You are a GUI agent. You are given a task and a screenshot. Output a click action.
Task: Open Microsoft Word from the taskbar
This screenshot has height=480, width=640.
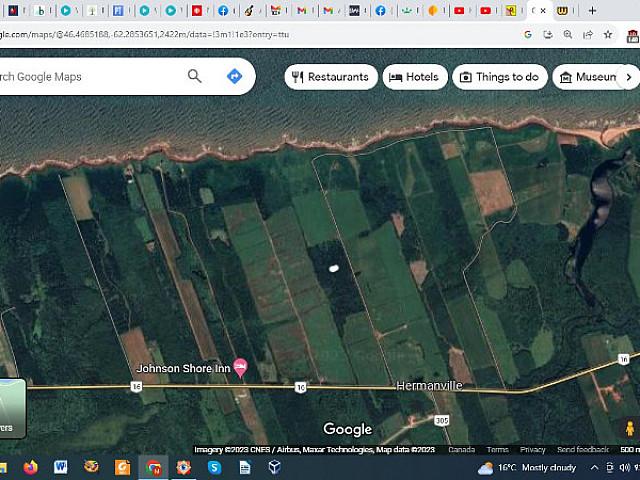(x=60, y=467)
